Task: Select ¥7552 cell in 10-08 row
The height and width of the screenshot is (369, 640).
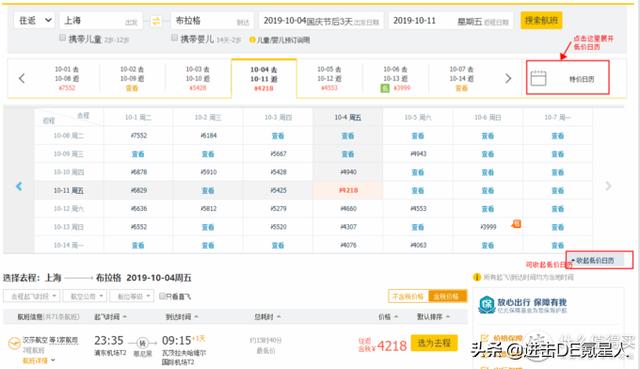Action: 139,136
